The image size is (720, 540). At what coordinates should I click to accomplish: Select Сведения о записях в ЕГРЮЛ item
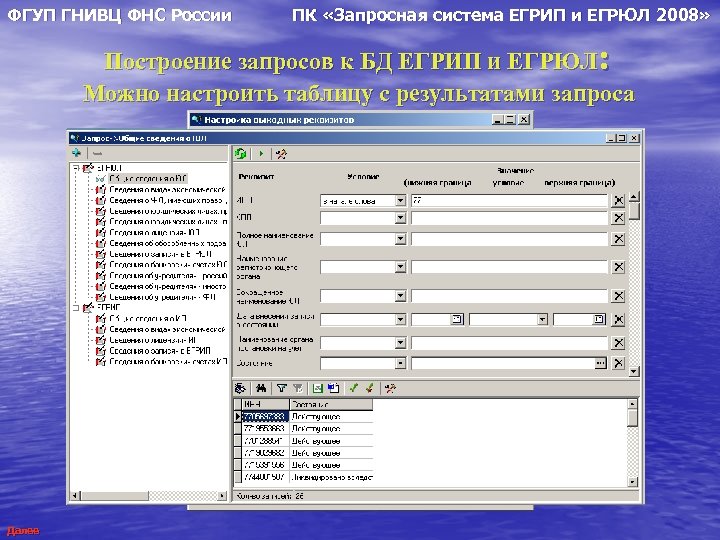[160, 254]
